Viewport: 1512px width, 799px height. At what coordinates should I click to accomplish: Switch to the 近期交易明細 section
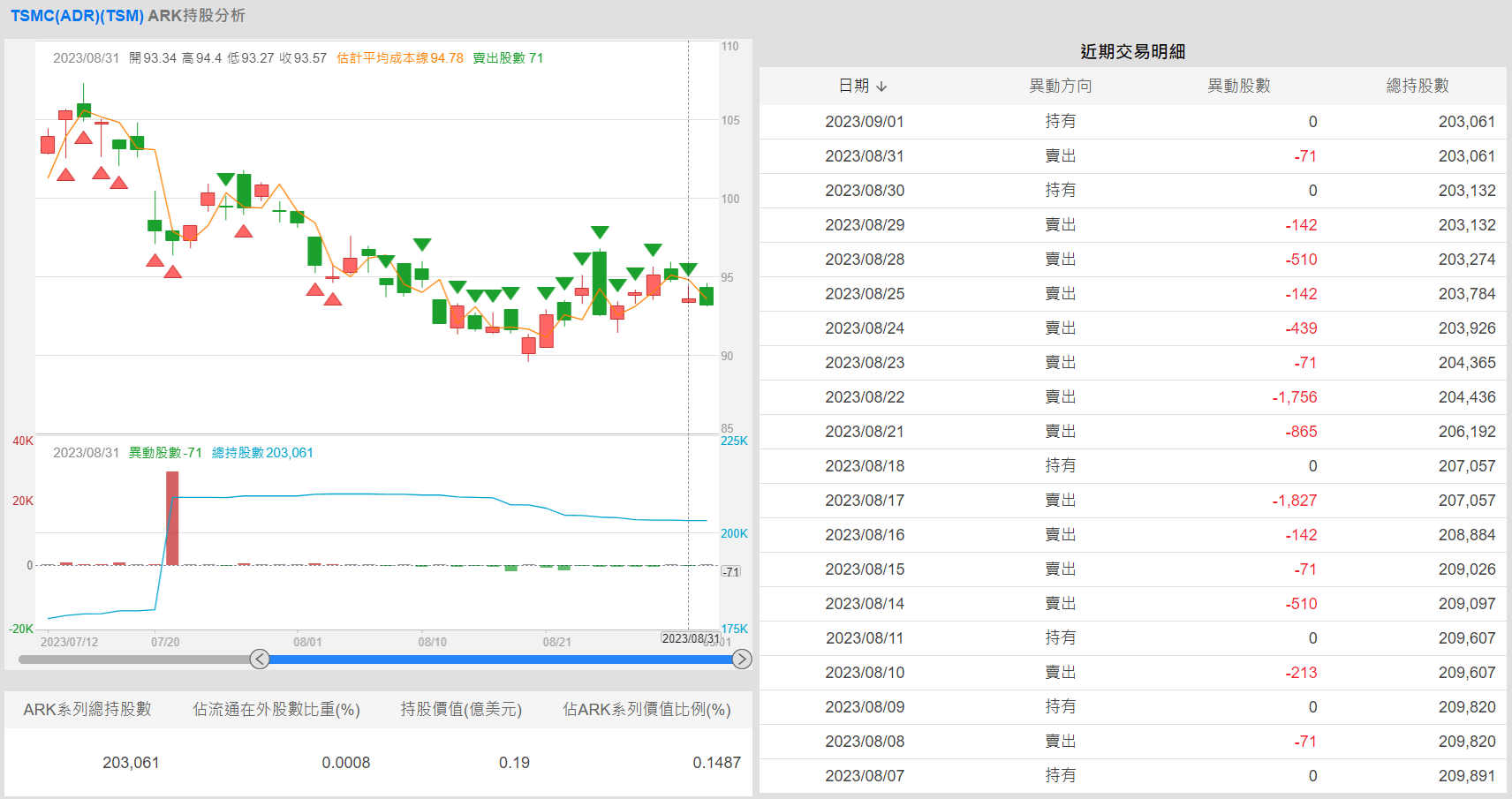pyautogui.click(x=1131, y=51)
